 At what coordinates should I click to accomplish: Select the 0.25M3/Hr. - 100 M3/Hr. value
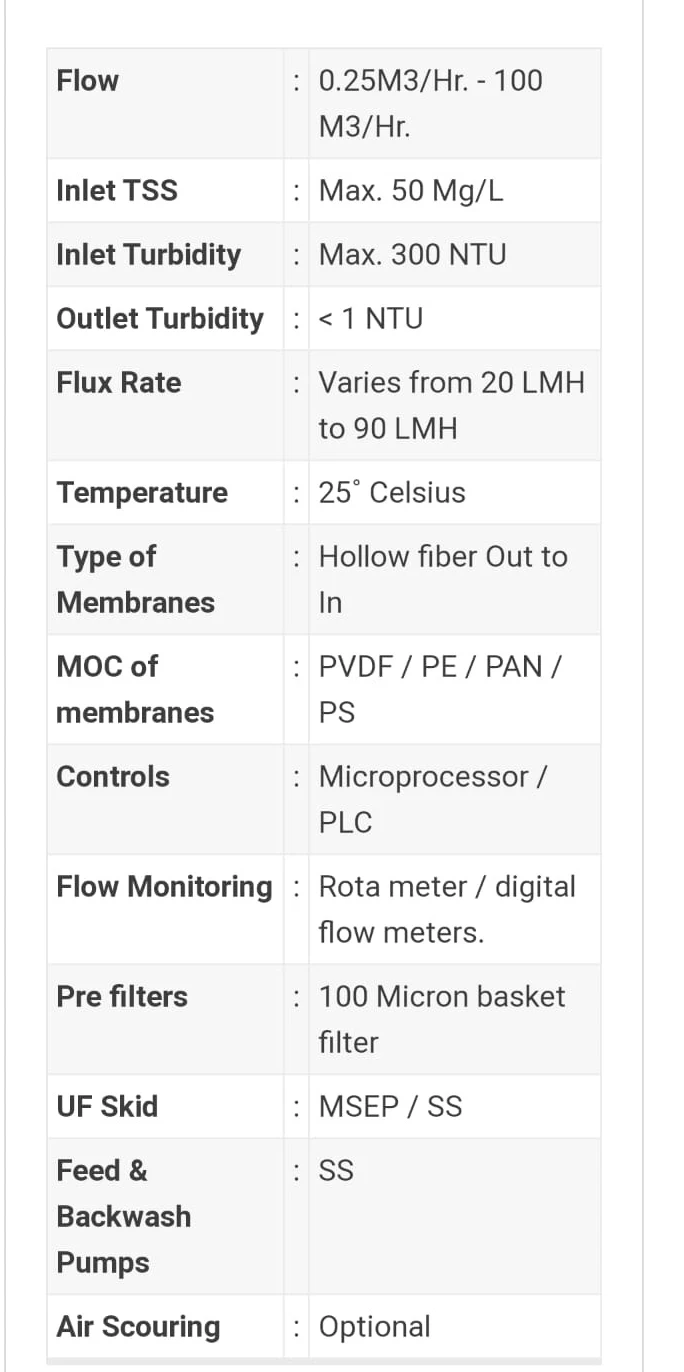pos(430,104)
